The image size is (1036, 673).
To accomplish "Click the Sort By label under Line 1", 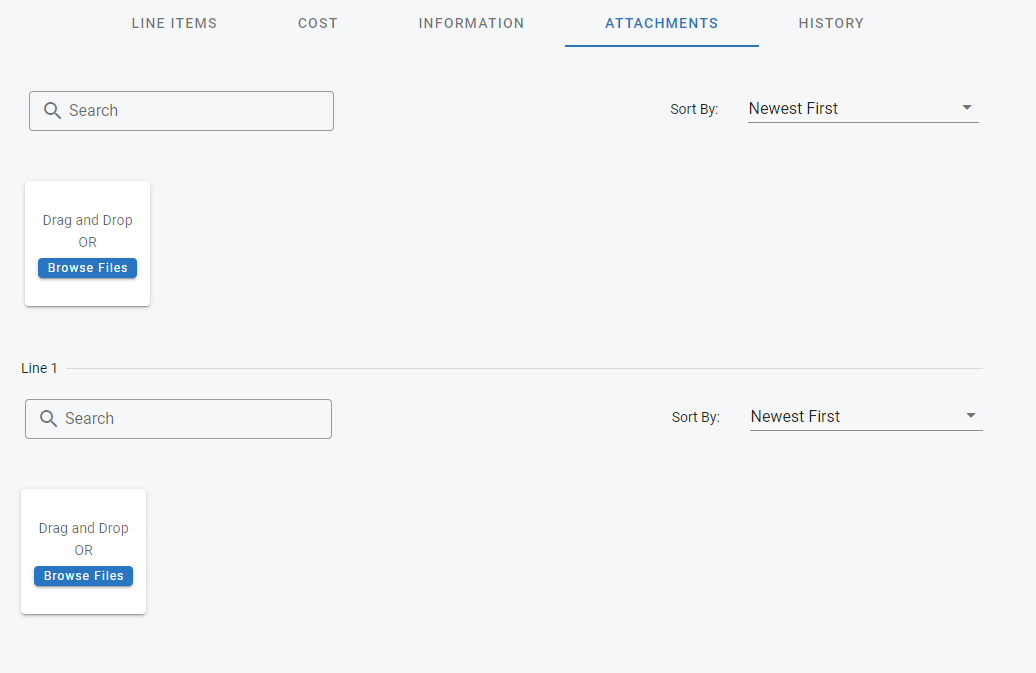I will coord(695,418).
